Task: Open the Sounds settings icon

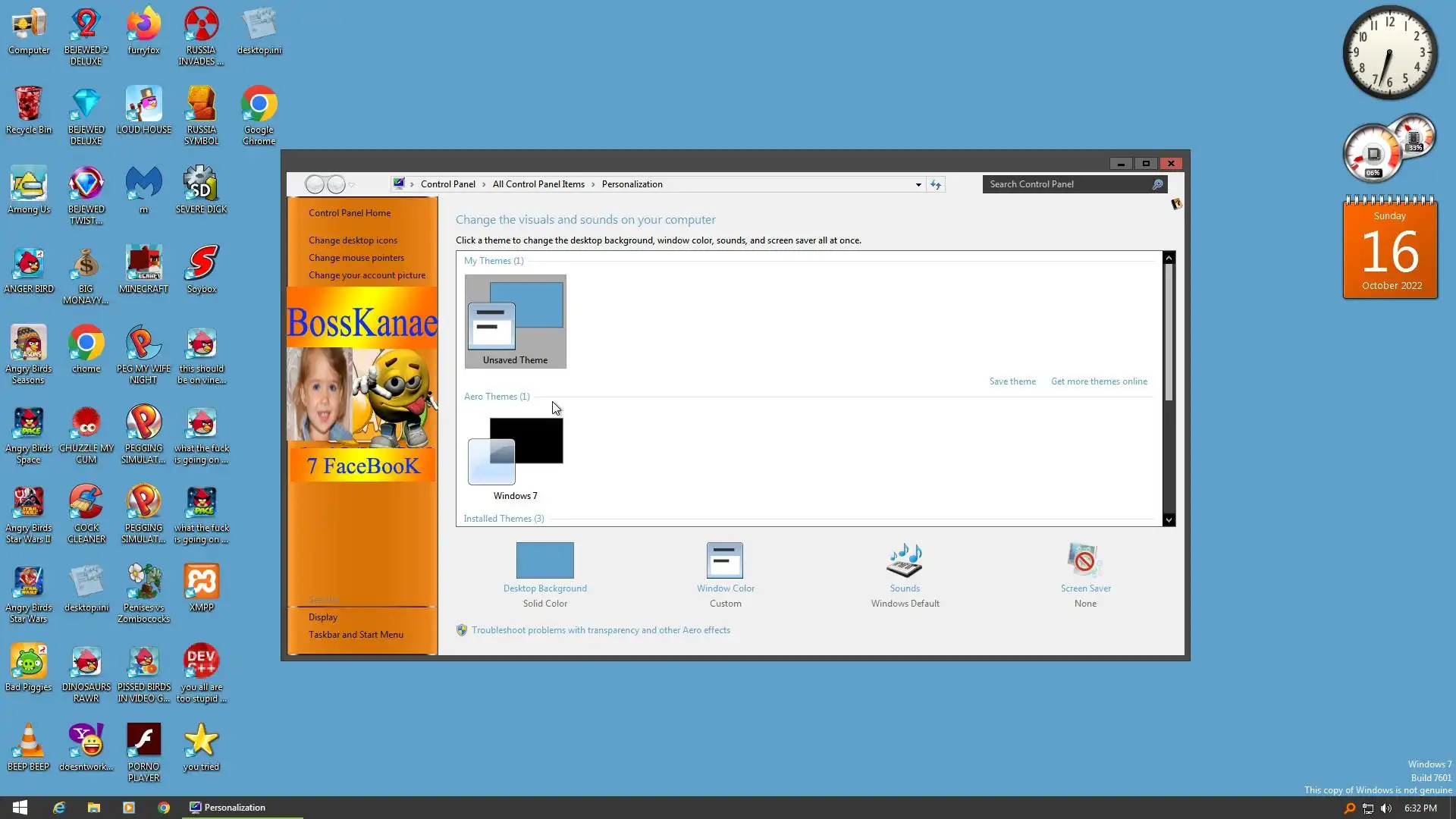Action: coord(904,561)
